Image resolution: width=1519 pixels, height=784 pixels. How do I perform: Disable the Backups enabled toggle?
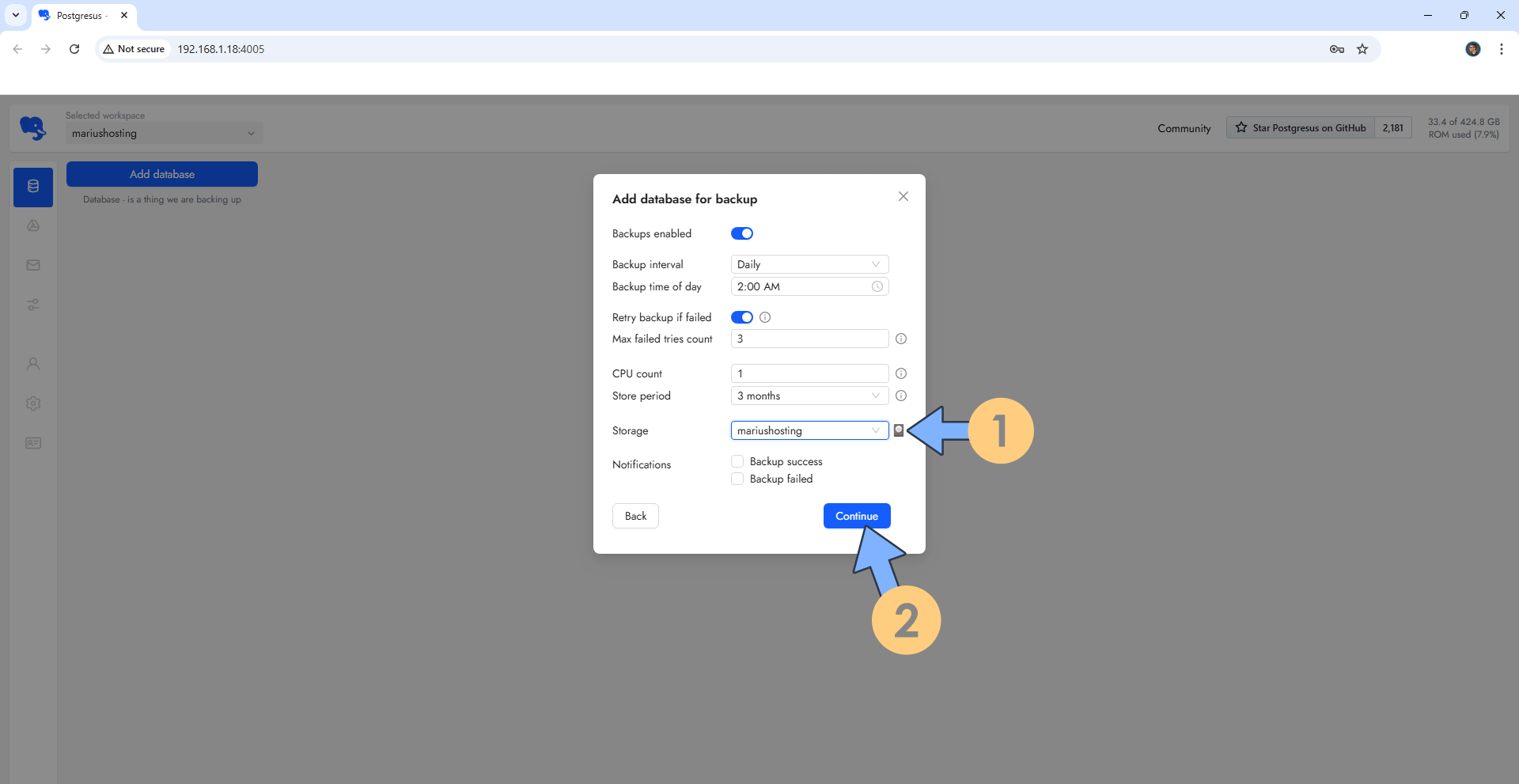coord(742,233)
